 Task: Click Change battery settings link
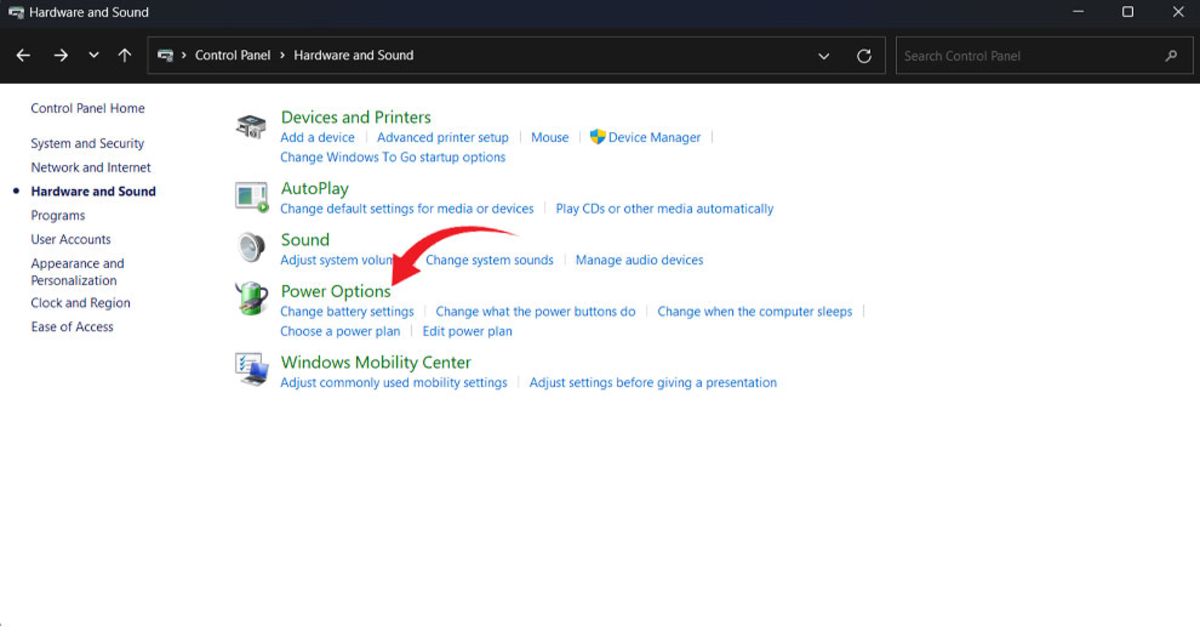[x=347, y=312]
